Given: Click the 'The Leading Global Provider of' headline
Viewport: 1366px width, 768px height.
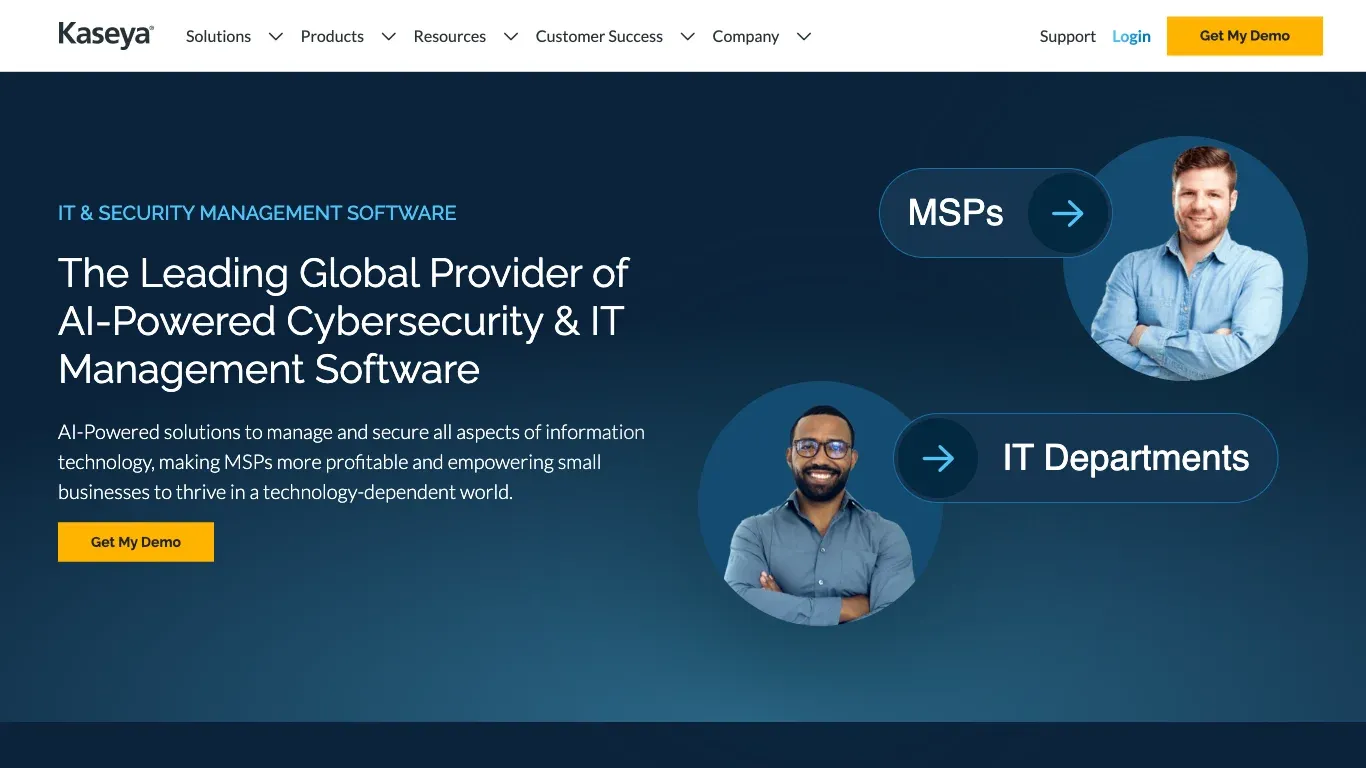Looking at the screenshot, I should coord(343,321).
